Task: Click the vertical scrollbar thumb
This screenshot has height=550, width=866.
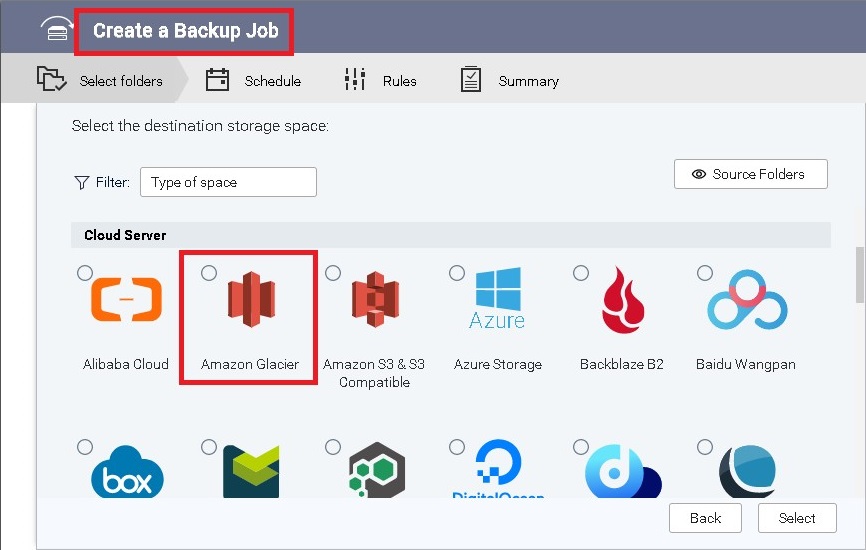Action: pos(859,274)
